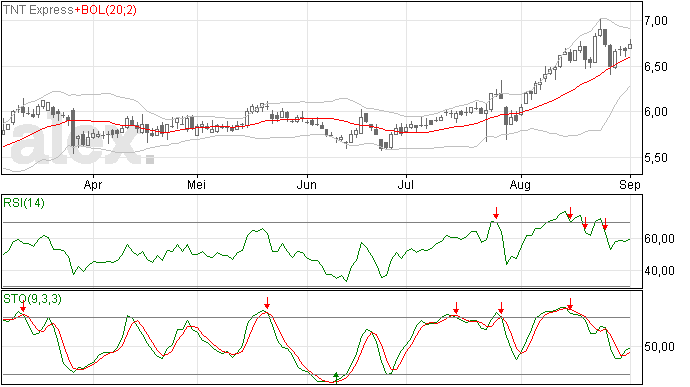Select the 60,00 RSI axis value
This screenshot has height=387, width=690.
(x=659, y=239)
